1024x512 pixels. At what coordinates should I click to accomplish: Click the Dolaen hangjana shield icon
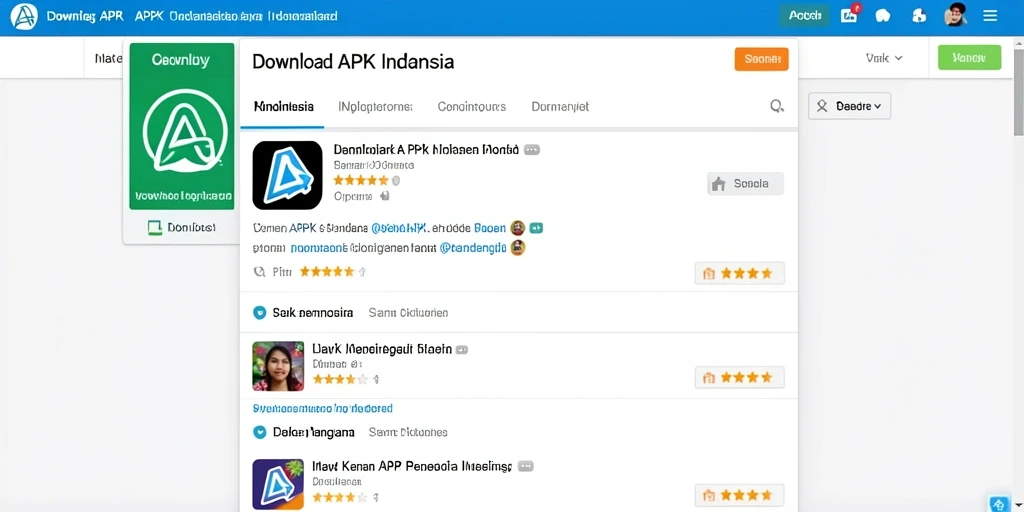(260, 432)
